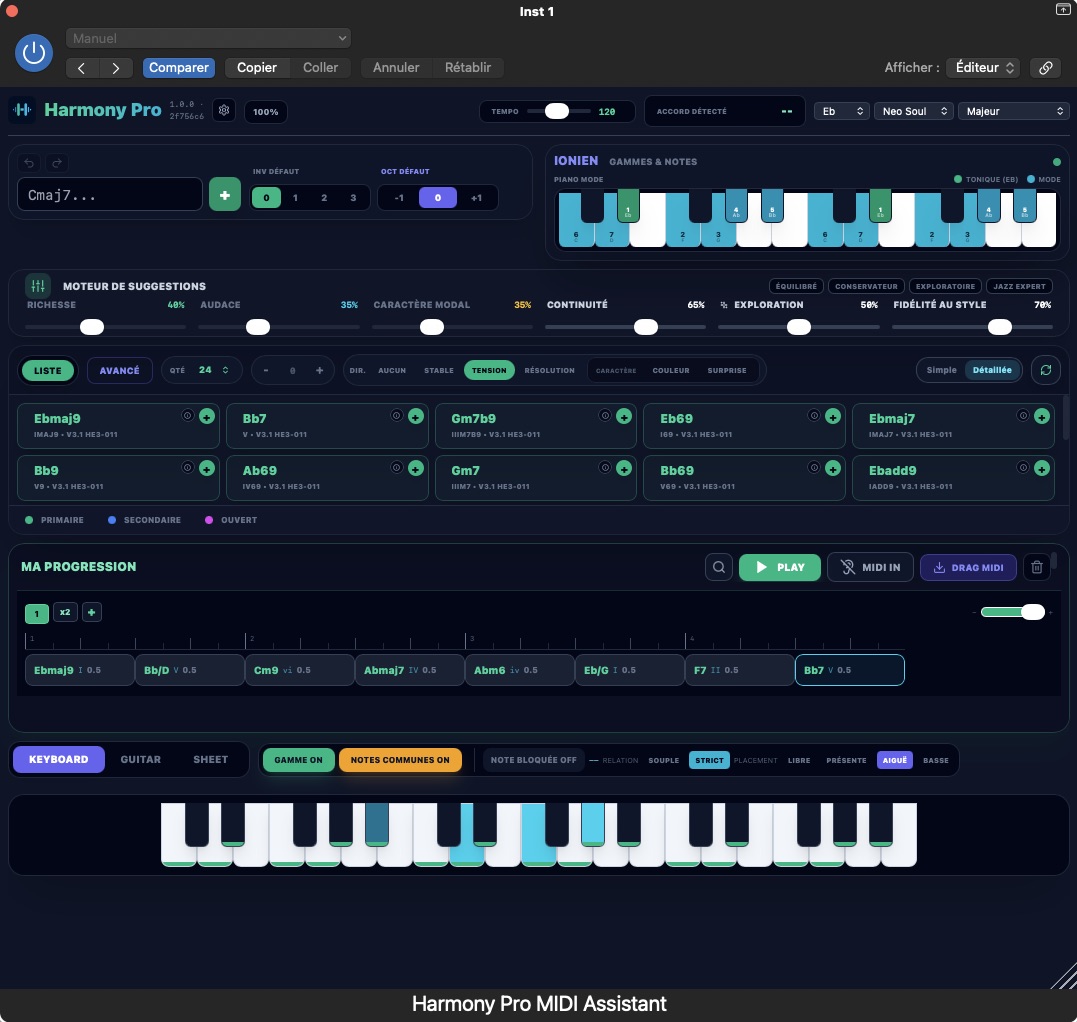Toggle Note Bloquée OFF

(534, 760)
